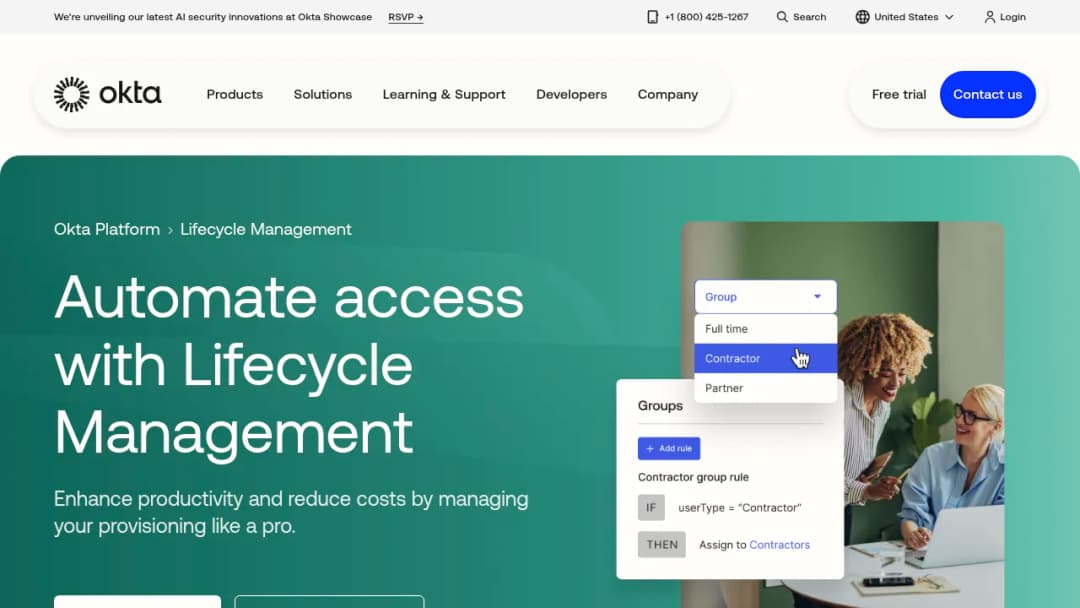Click the Search text link
Viewport: 1080px width, 608px height.
click(809, 17)
